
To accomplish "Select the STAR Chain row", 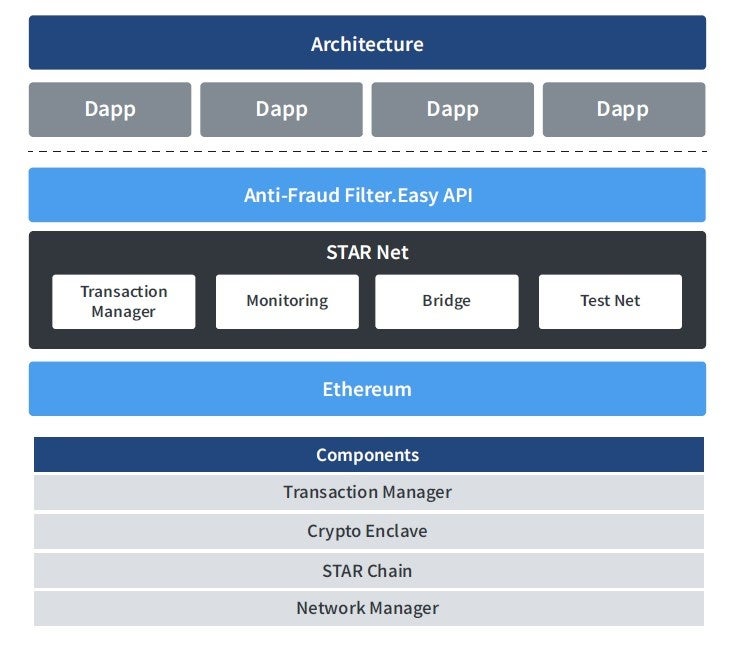I will click(x=369, y=571).
